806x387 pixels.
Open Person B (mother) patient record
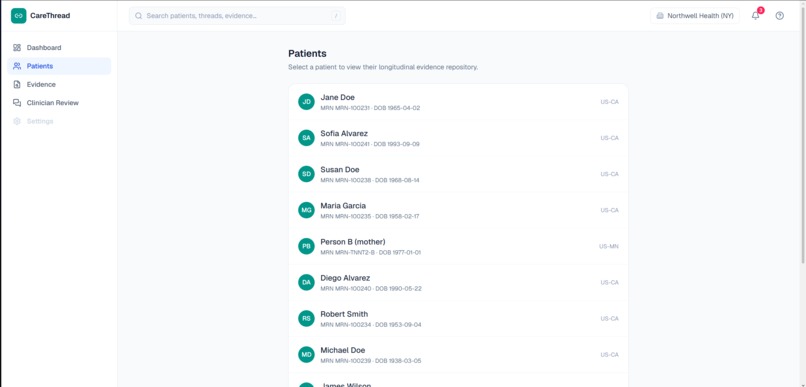pyautogui.click(x=458, y=246)
